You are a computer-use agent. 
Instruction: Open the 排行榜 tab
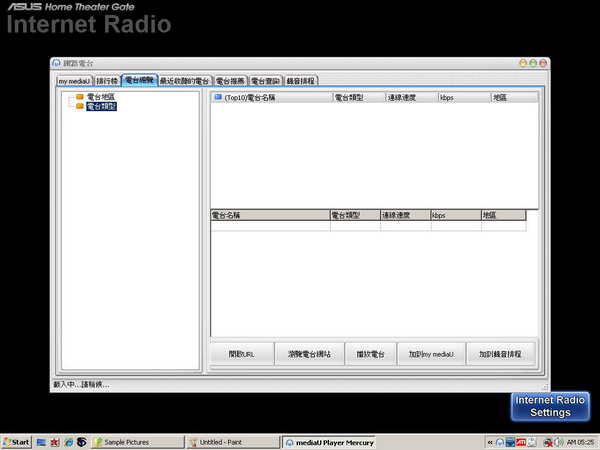pos(107,81)
